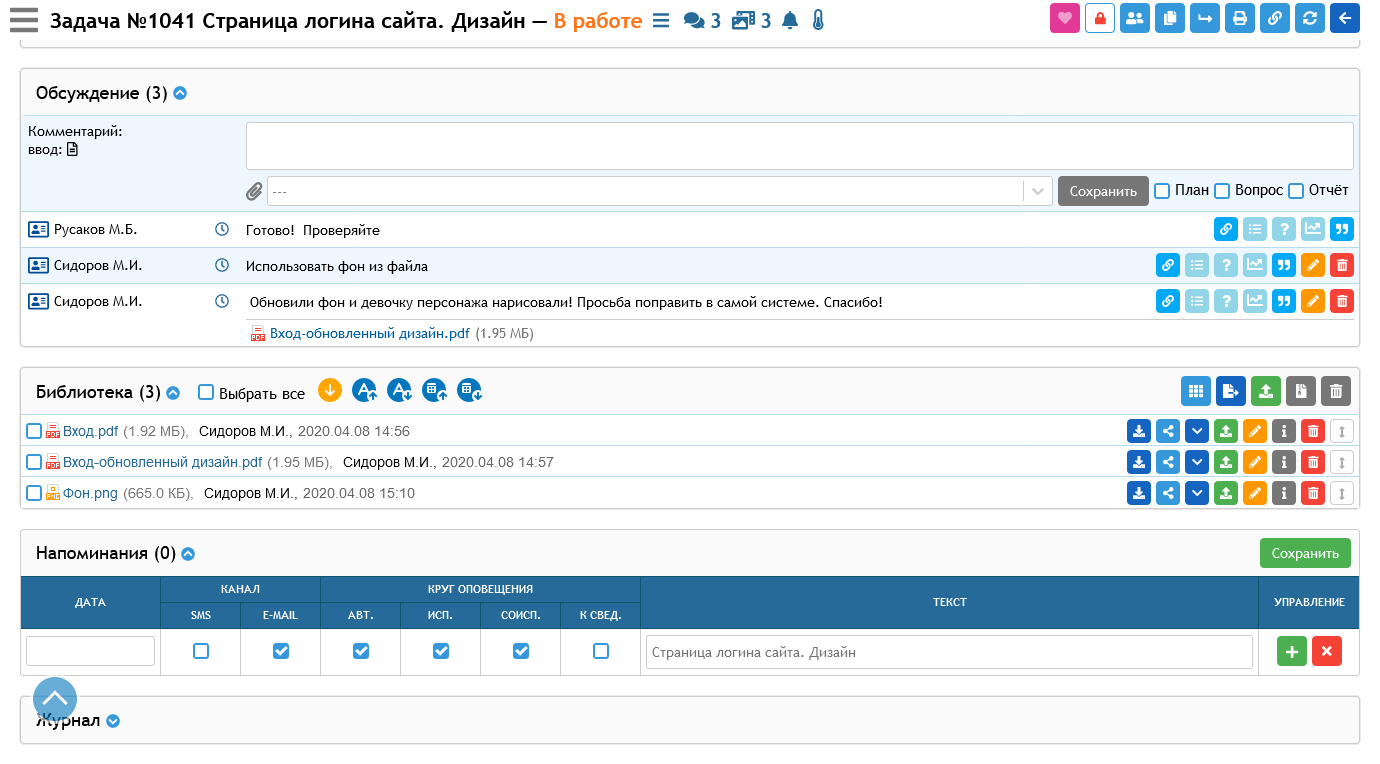1380x764 pixels.
Task: Download Вход.pdf file
Action: pos(1139,431)
